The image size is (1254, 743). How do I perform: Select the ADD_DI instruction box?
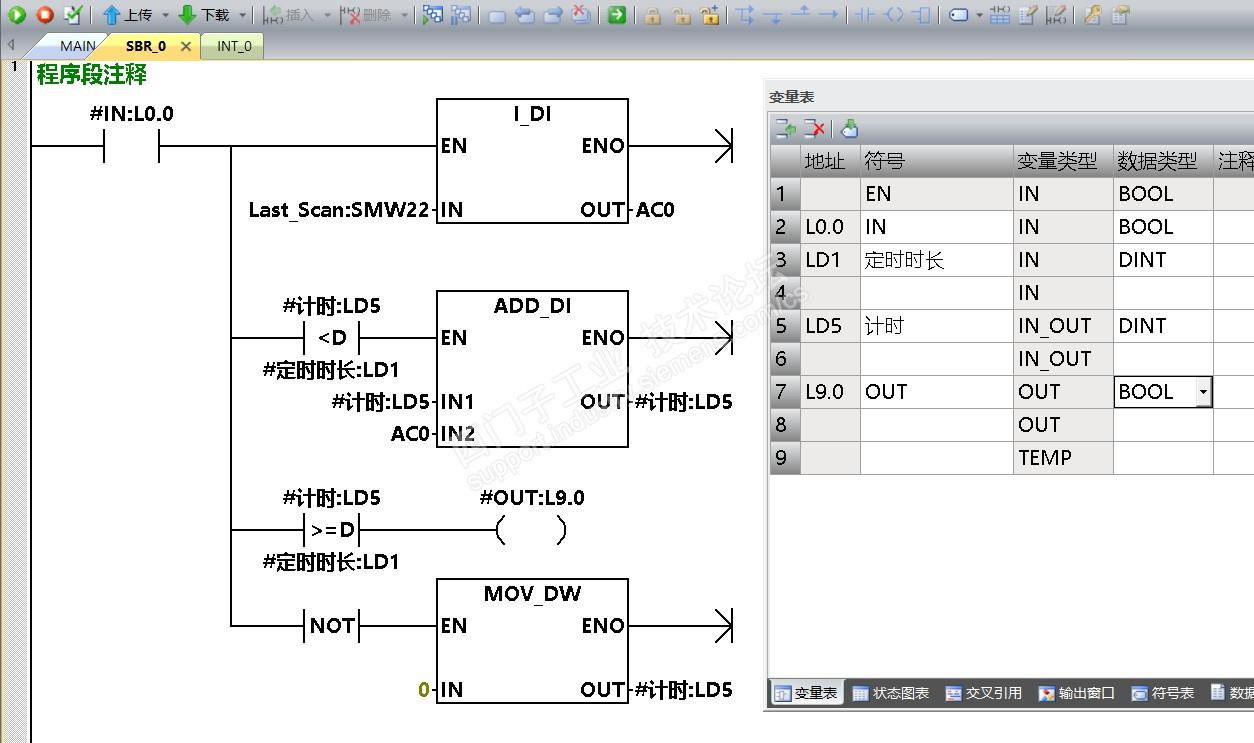point(532,369)
